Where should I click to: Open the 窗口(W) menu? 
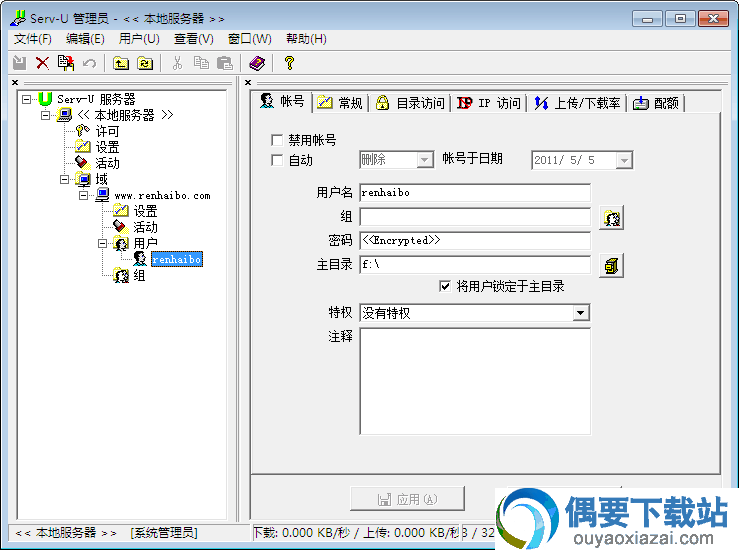[250, 39]
